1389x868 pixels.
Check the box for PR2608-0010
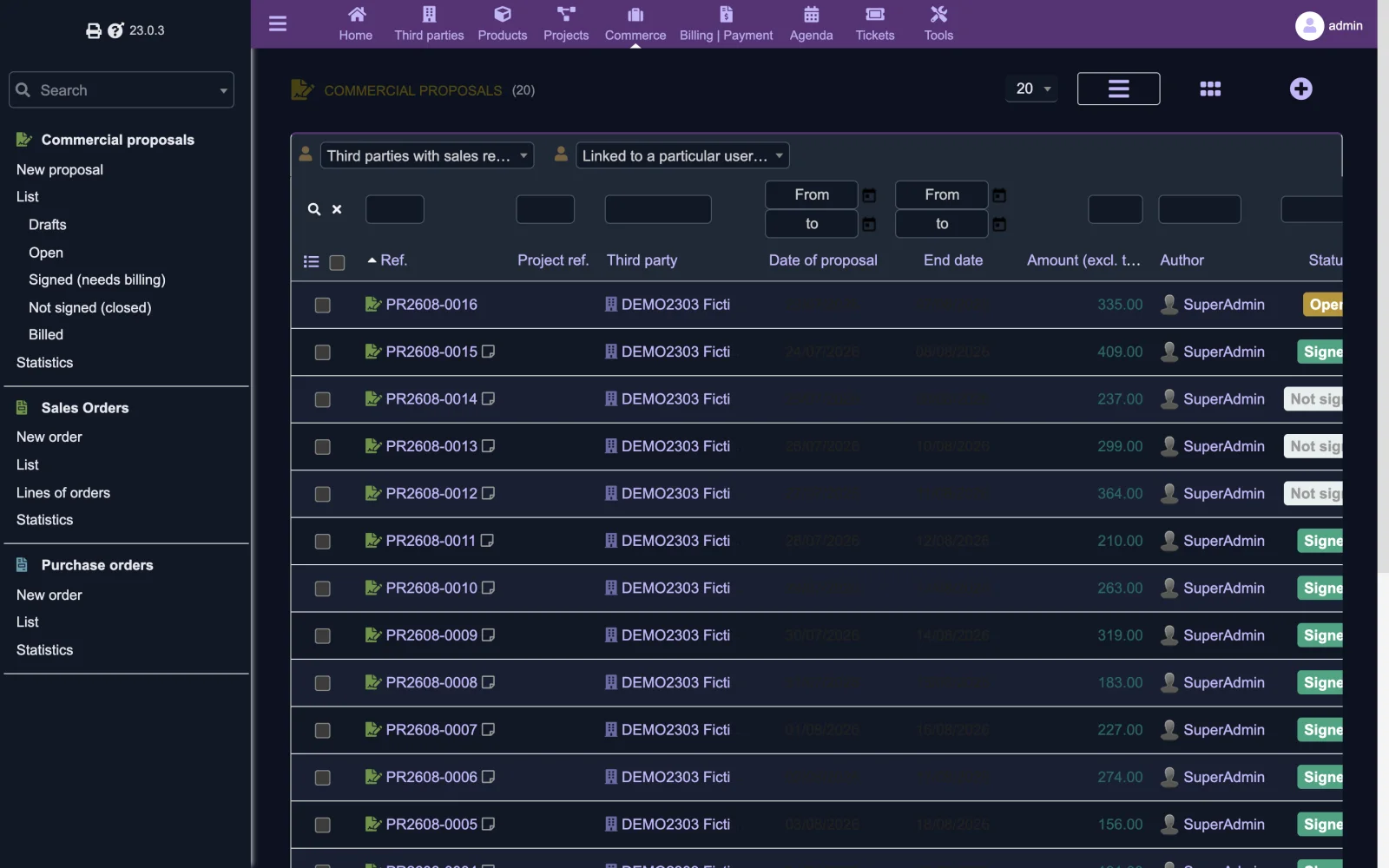click(323, 589)
